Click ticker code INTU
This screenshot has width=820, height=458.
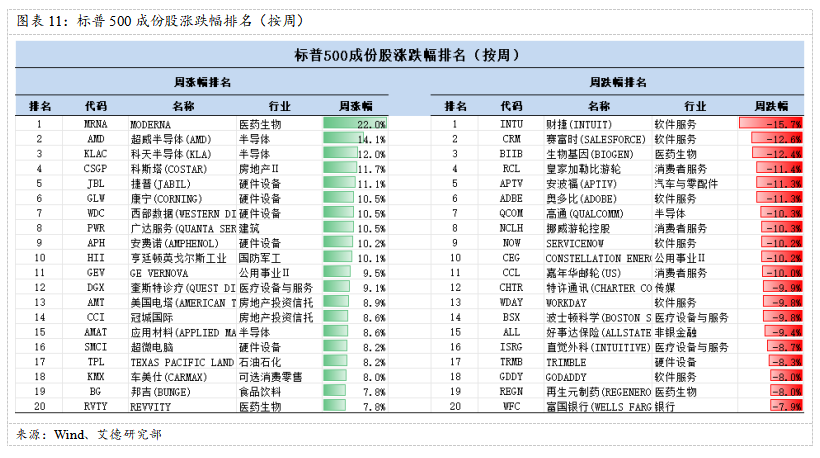511,124
